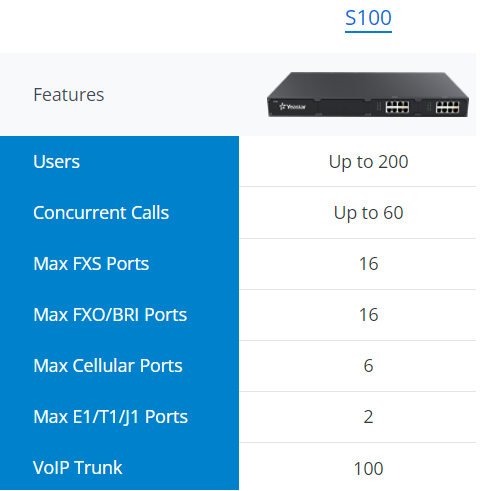
Task: Click the left port module on device image
Action: click(x=397, y=107)
